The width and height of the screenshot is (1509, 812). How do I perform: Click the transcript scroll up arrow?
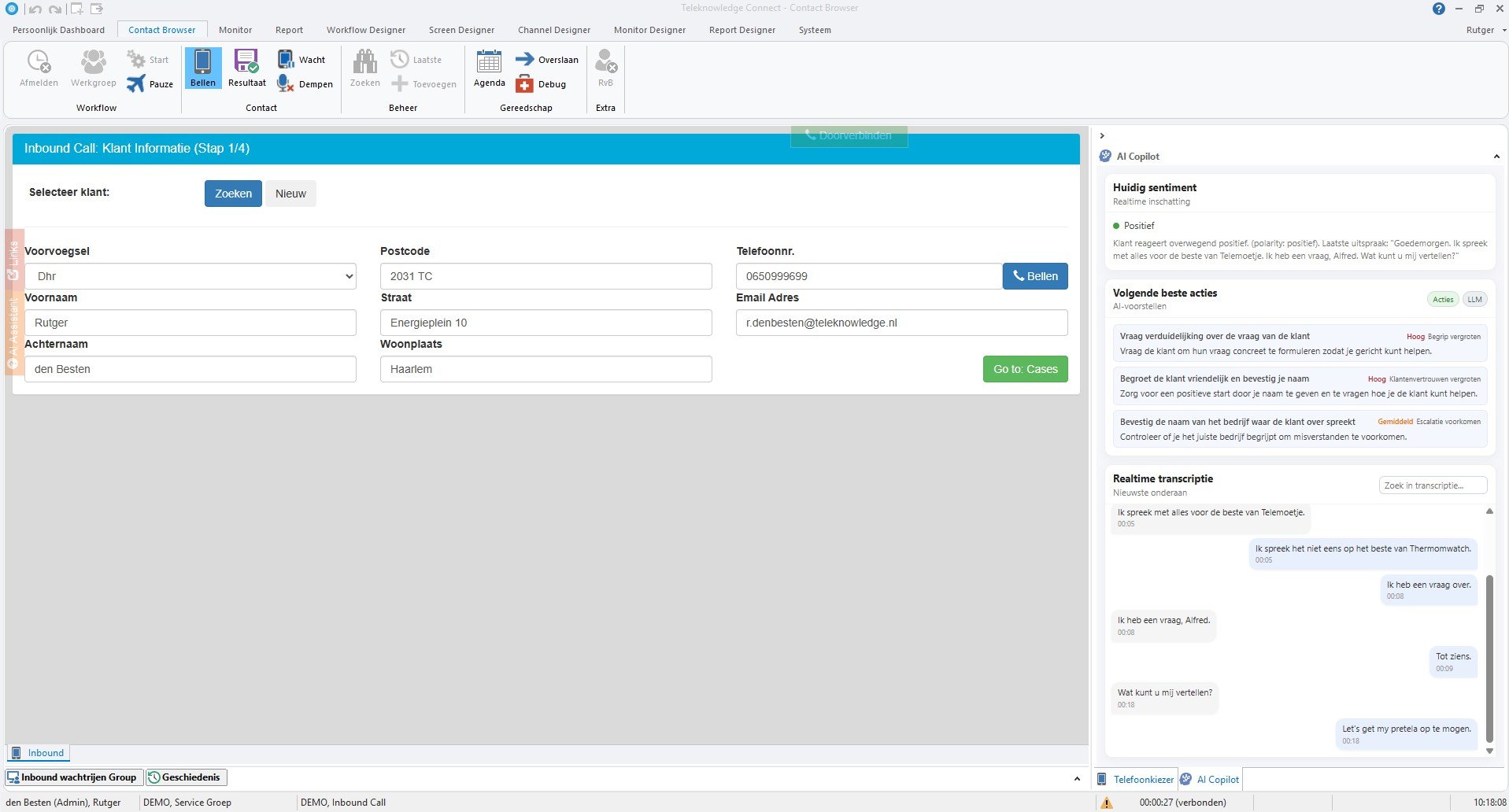click(x=1489, y=511)
